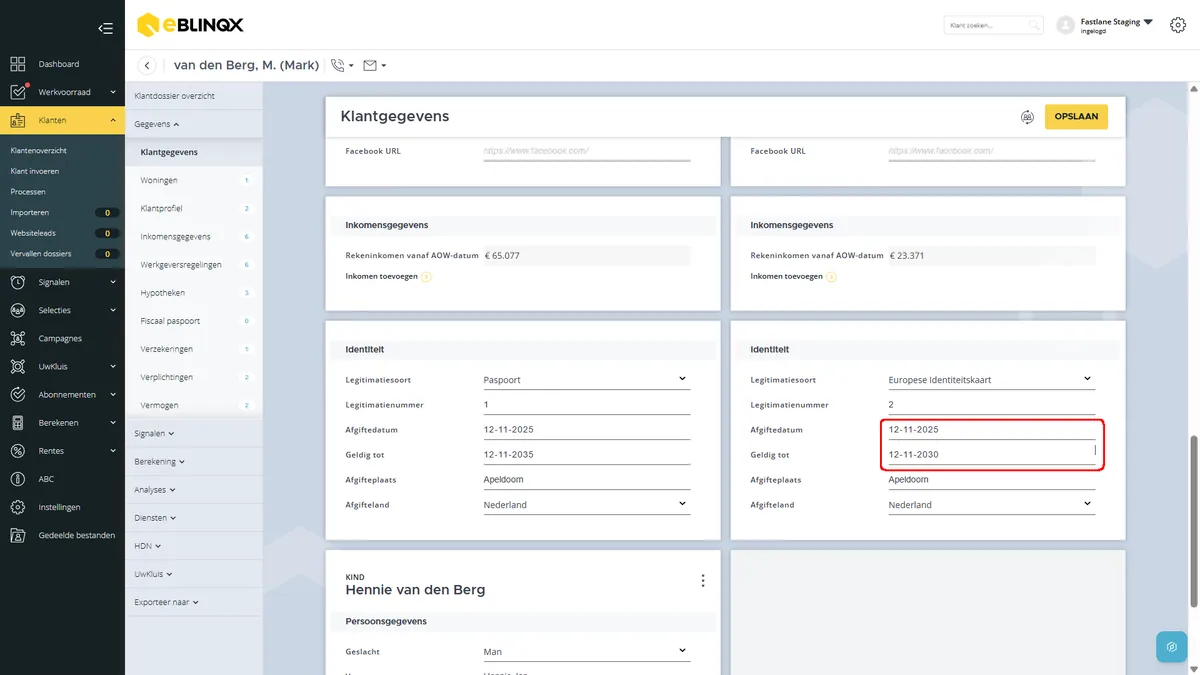Save with the OPSLAAN button
1200x675 pixels.
pyautogui.click(x=1076, y=117)
